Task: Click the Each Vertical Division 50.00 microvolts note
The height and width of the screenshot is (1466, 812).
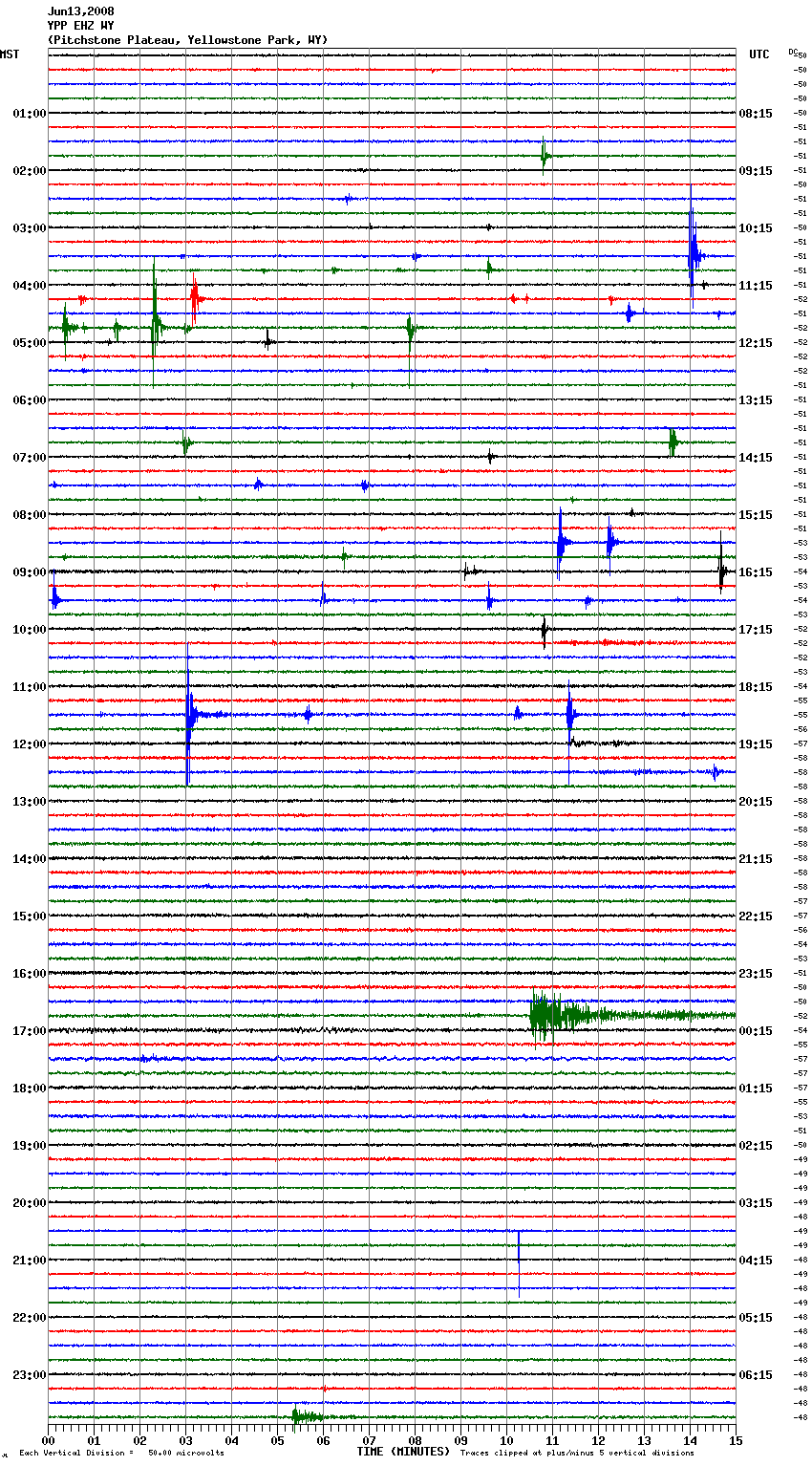Action: (x=121, y=1453)
